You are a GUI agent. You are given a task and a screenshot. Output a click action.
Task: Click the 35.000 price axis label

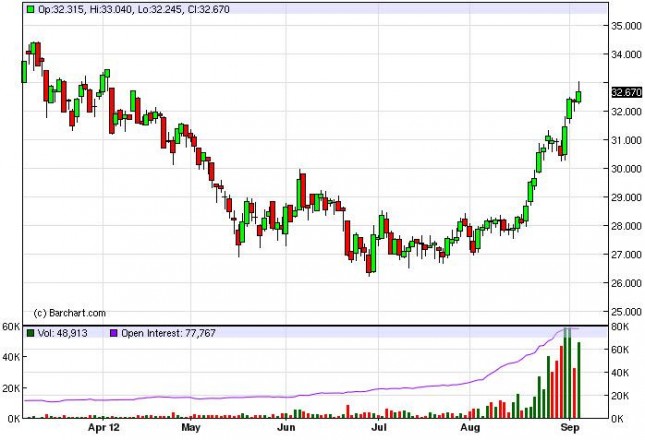pos(626,25)
